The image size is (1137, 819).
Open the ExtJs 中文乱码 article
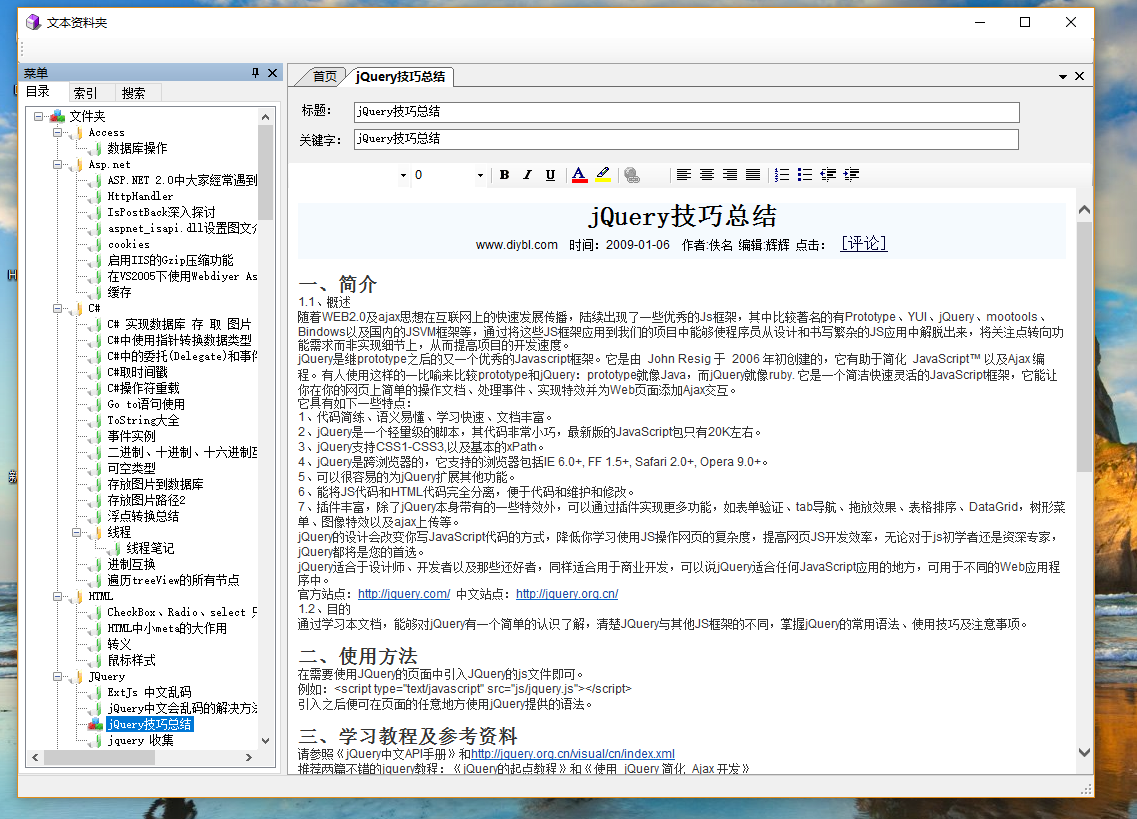[149, 692]
